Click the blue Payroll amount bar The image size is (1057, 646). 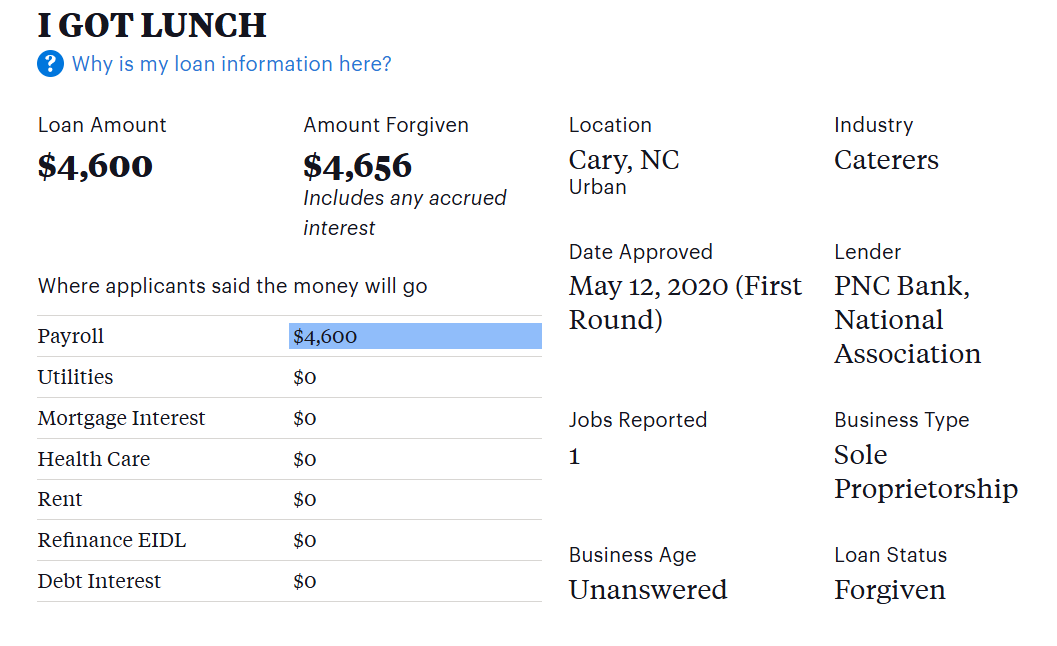(415, 337)
